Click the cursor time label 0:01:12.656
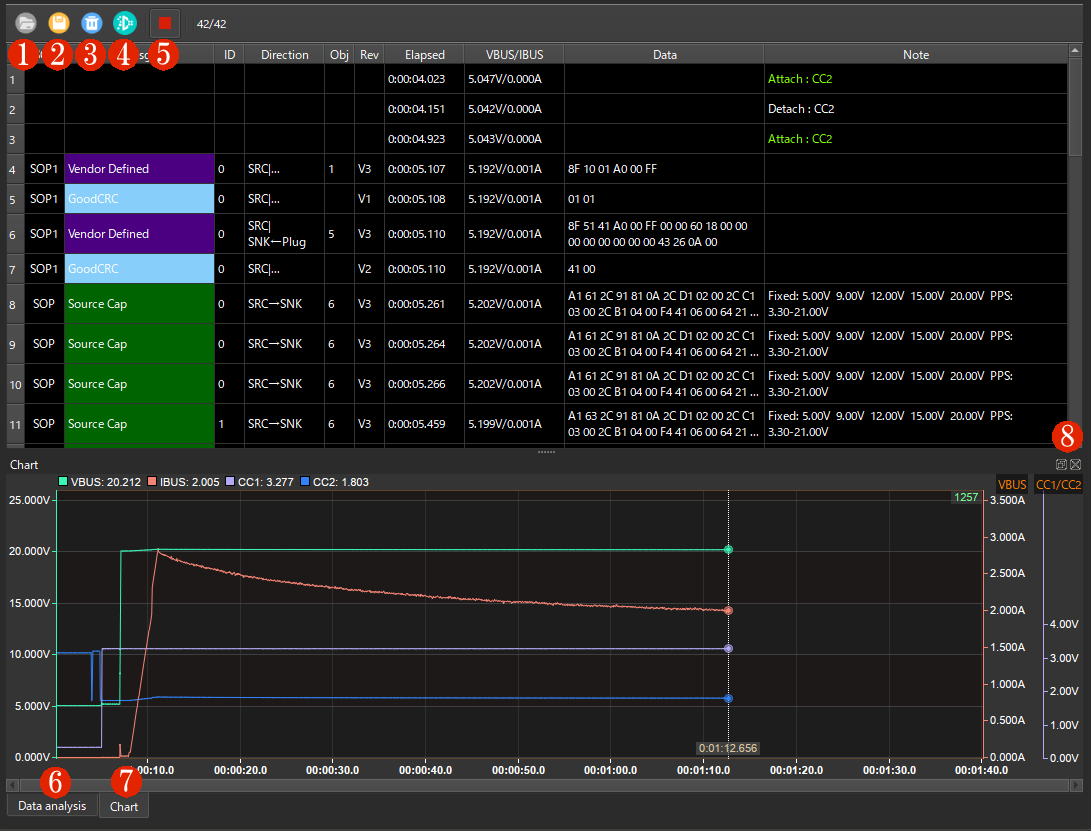Image resolution: width=1091 pixels, height=831 pixels. [728, 748]
